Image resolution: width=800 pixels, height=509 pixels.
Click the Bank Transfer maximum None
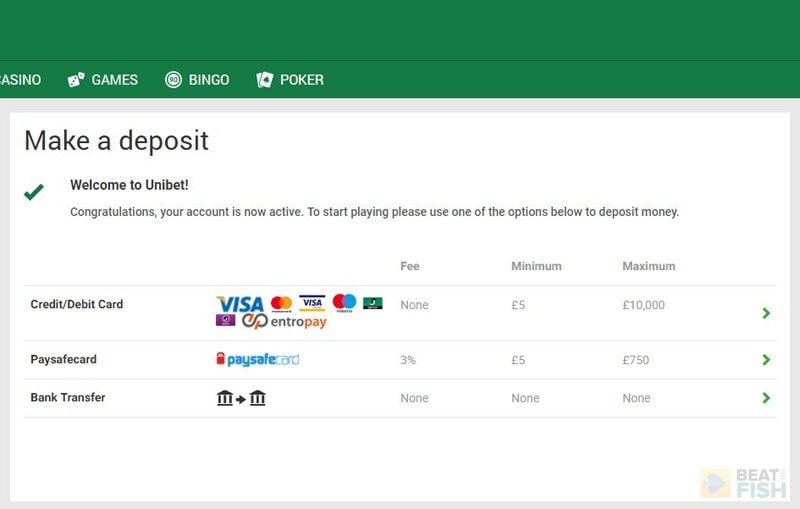click(x=636, y=398)
